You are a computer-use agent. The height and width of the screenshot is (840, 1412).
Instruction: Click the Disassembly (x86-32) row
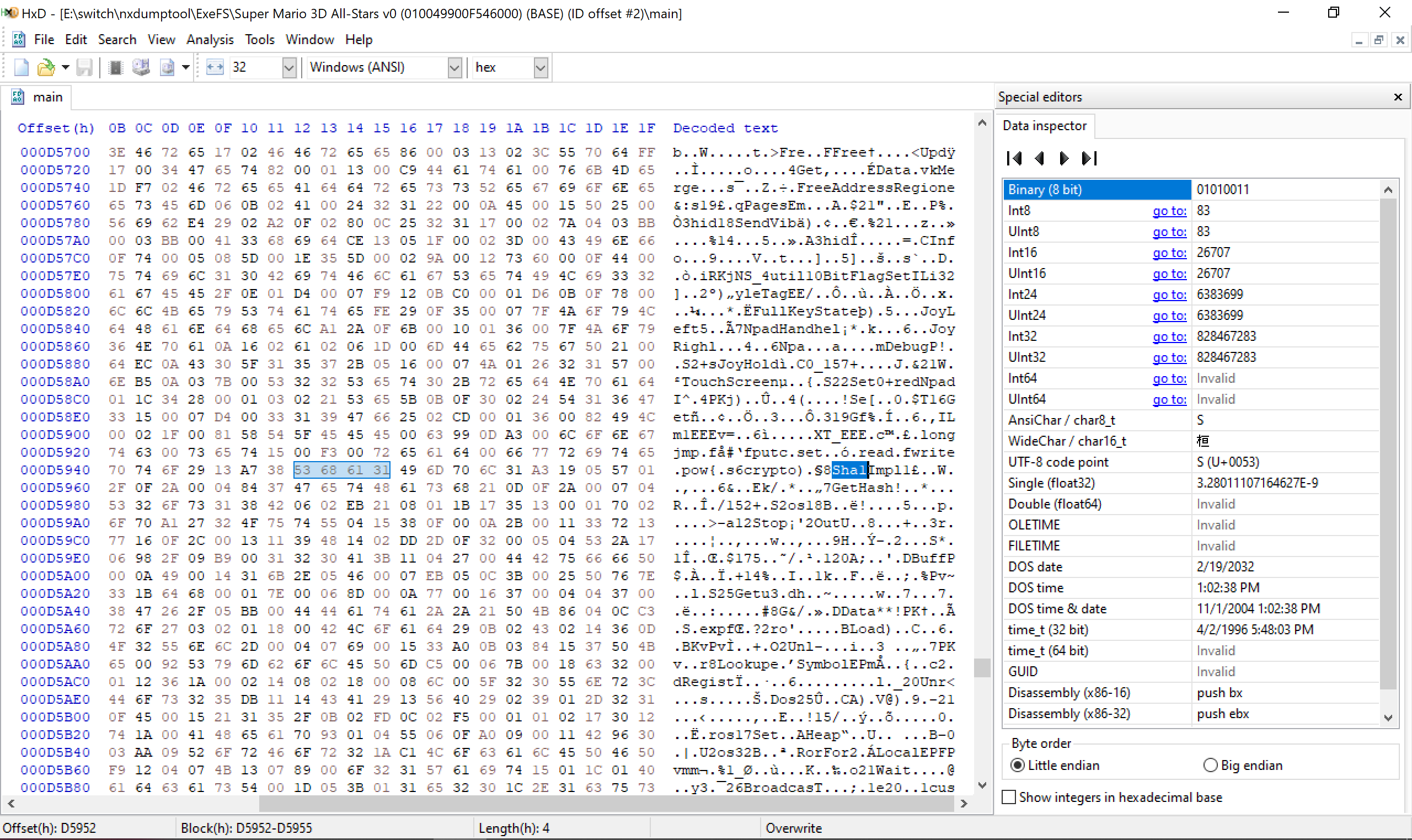[1191, 714]
